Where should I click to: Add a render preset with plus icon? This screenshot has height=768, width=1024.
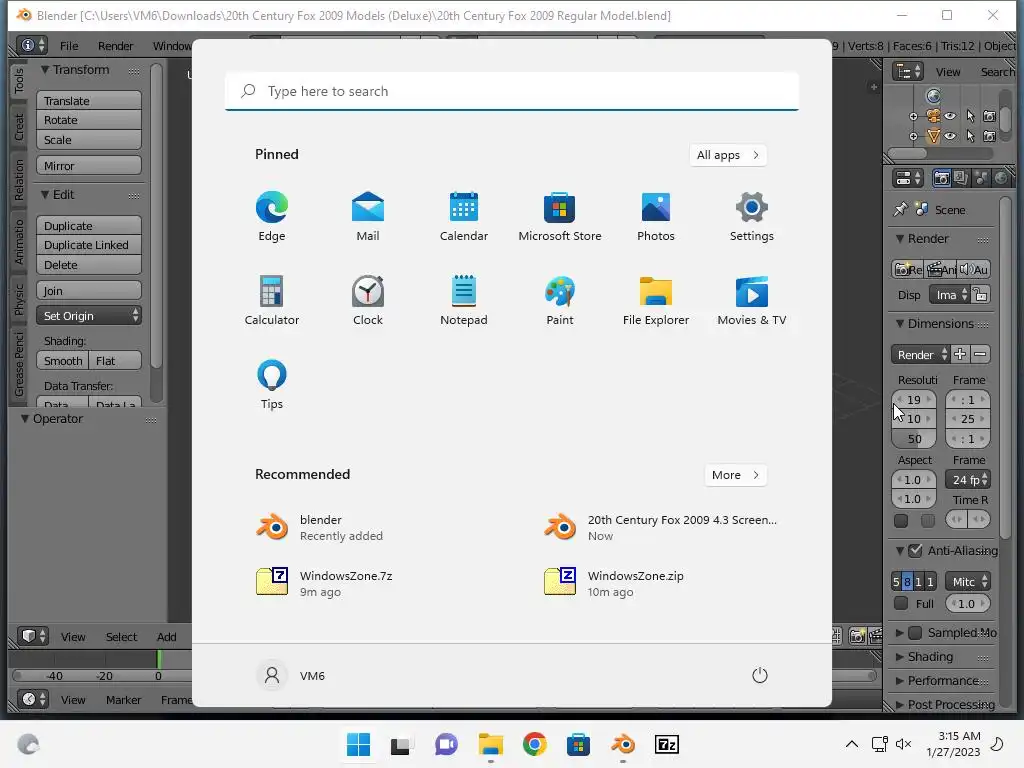(x=959, y=354)
